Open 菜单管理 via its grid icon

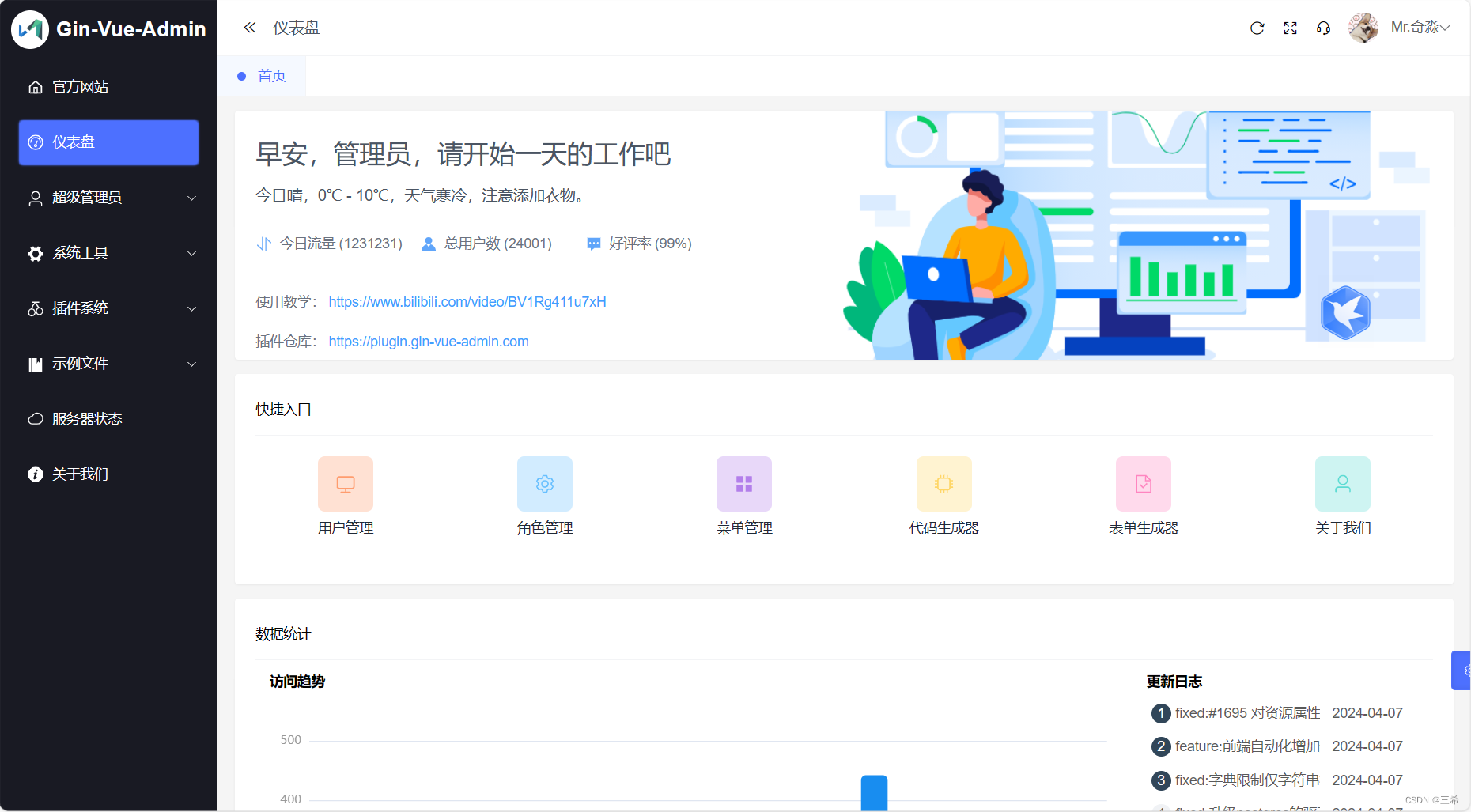pos(744,483)
